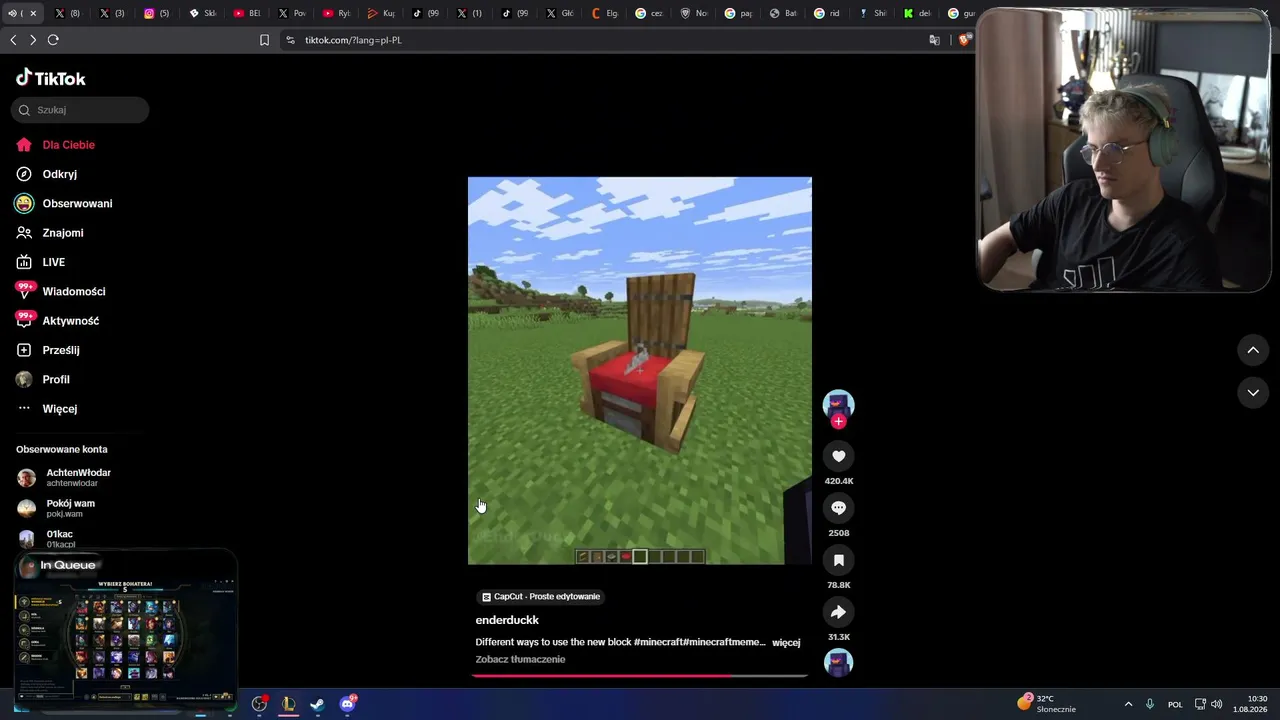Viewport: 1280px width, 720px height.
Task: Open the CapCut - Proste edytowanie link
Action: pos(541,597)
